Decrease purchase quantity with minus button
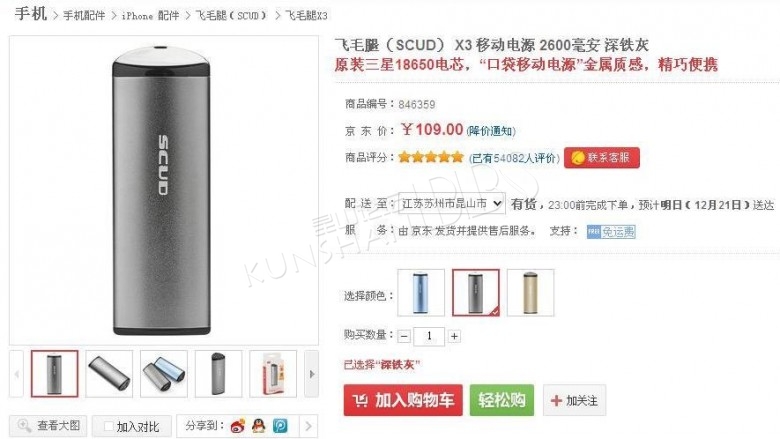This screenshot has height=439, width=780. [x=404, y=337]
